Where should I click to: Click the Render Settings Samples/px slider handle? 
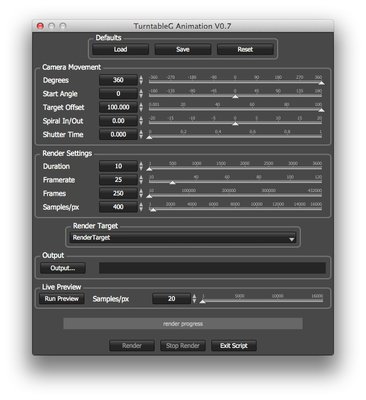[x=153, y=210]
